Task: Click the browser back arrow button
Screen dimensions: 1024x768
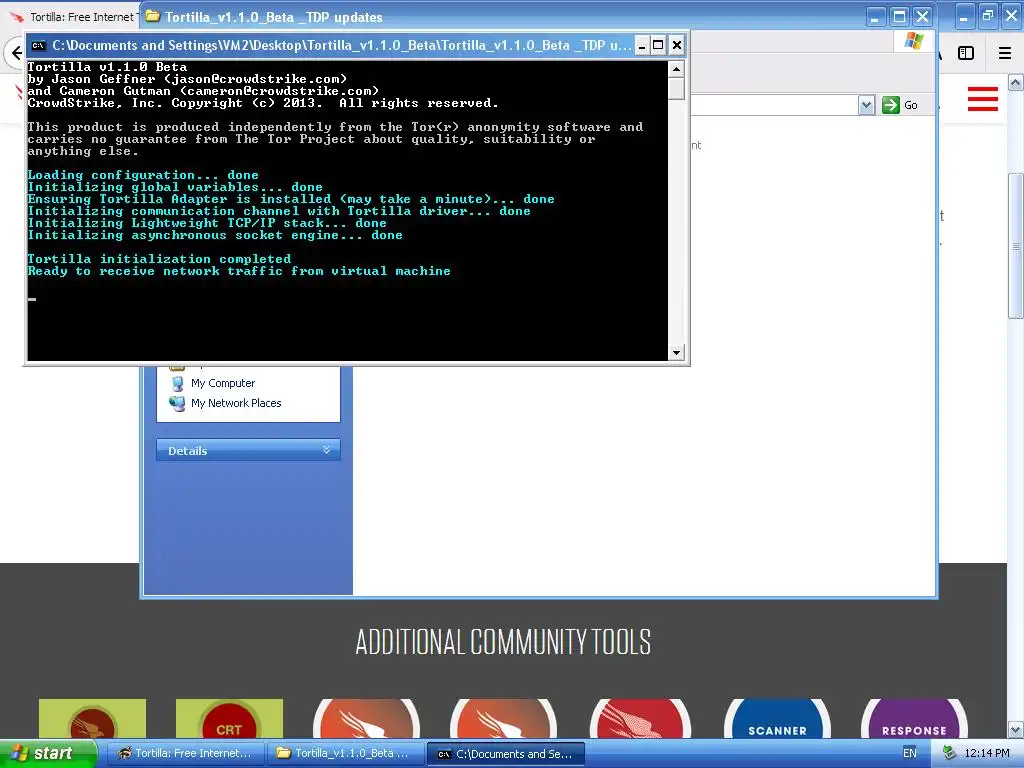Action: click(x=16, y=53)
